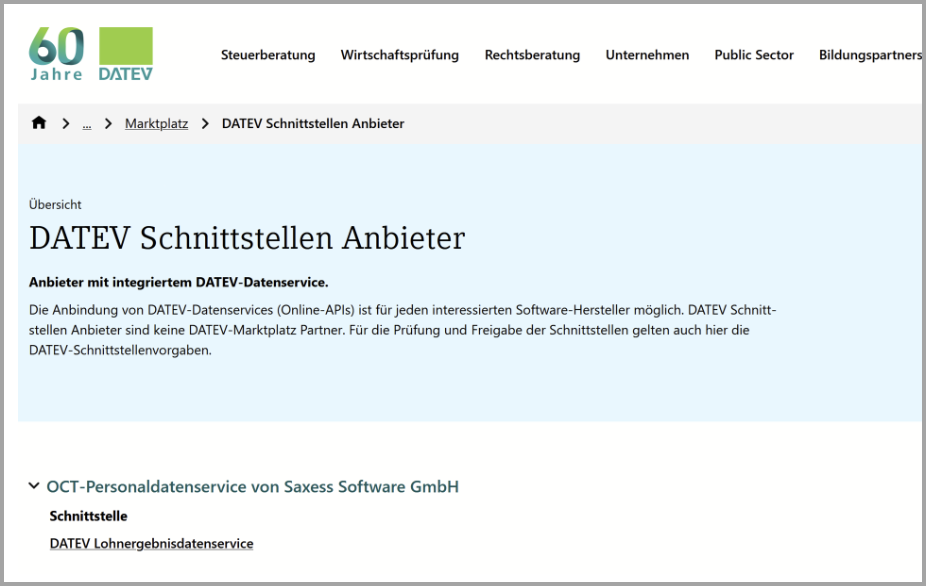Open Public Sector navigation menu

click(754, 55)
